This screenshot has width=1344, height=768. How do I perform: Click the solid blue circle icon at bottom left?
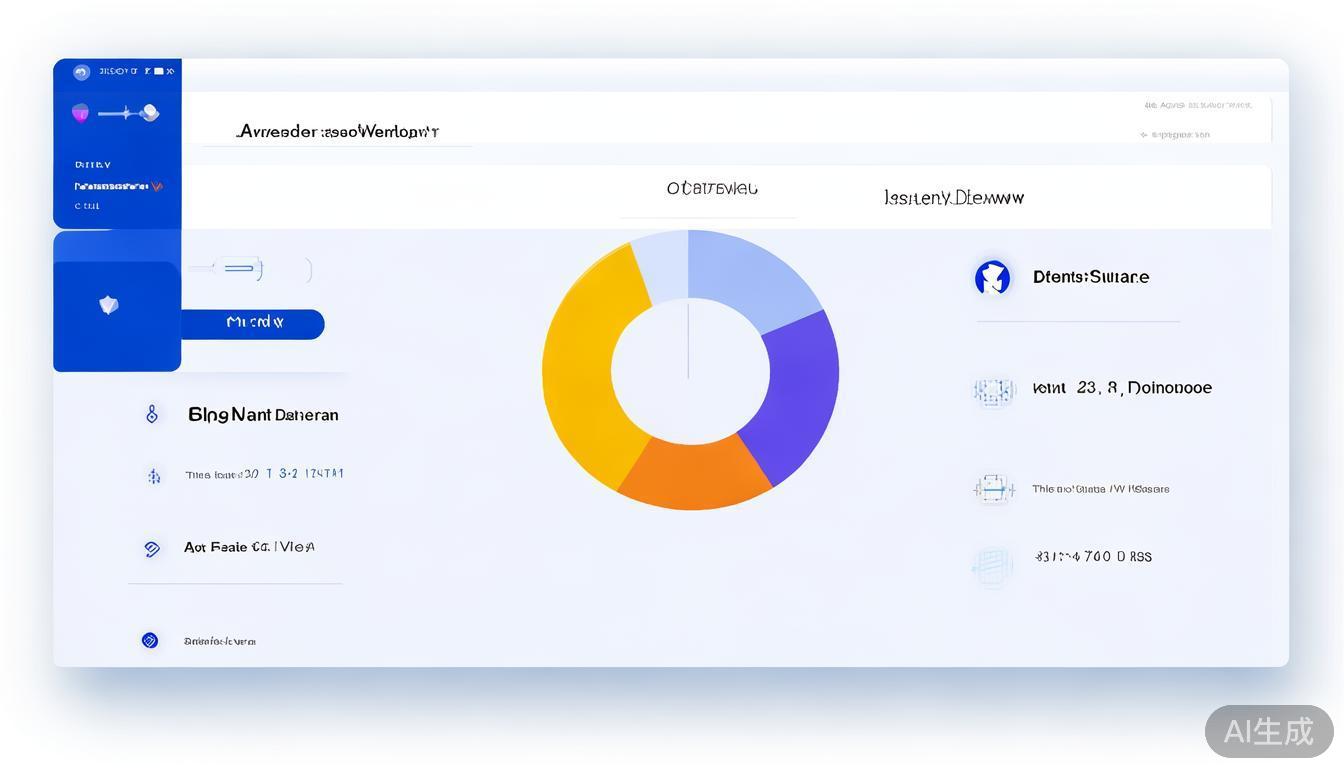[x=150, y=641]
